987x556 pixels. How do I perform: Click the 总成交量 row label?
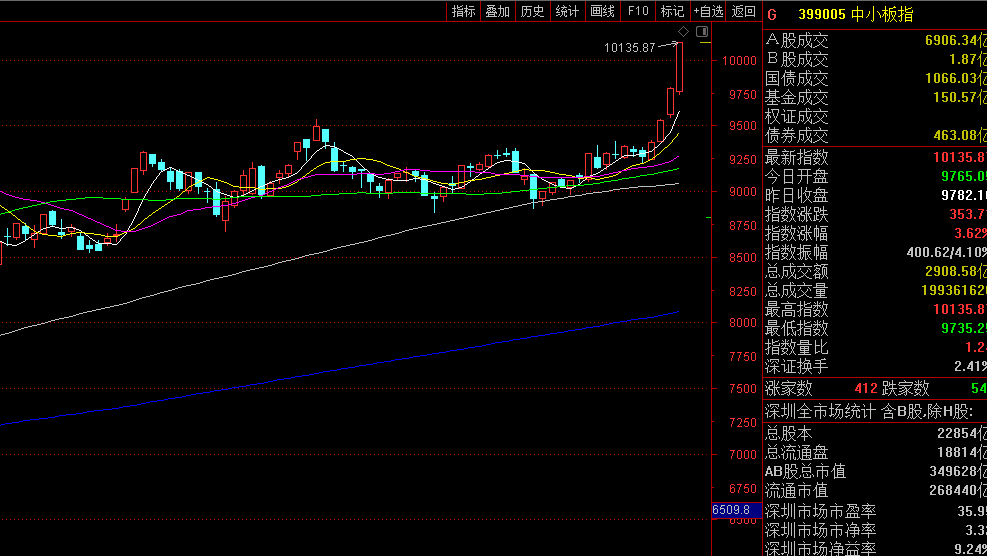[x=796, y=290]
